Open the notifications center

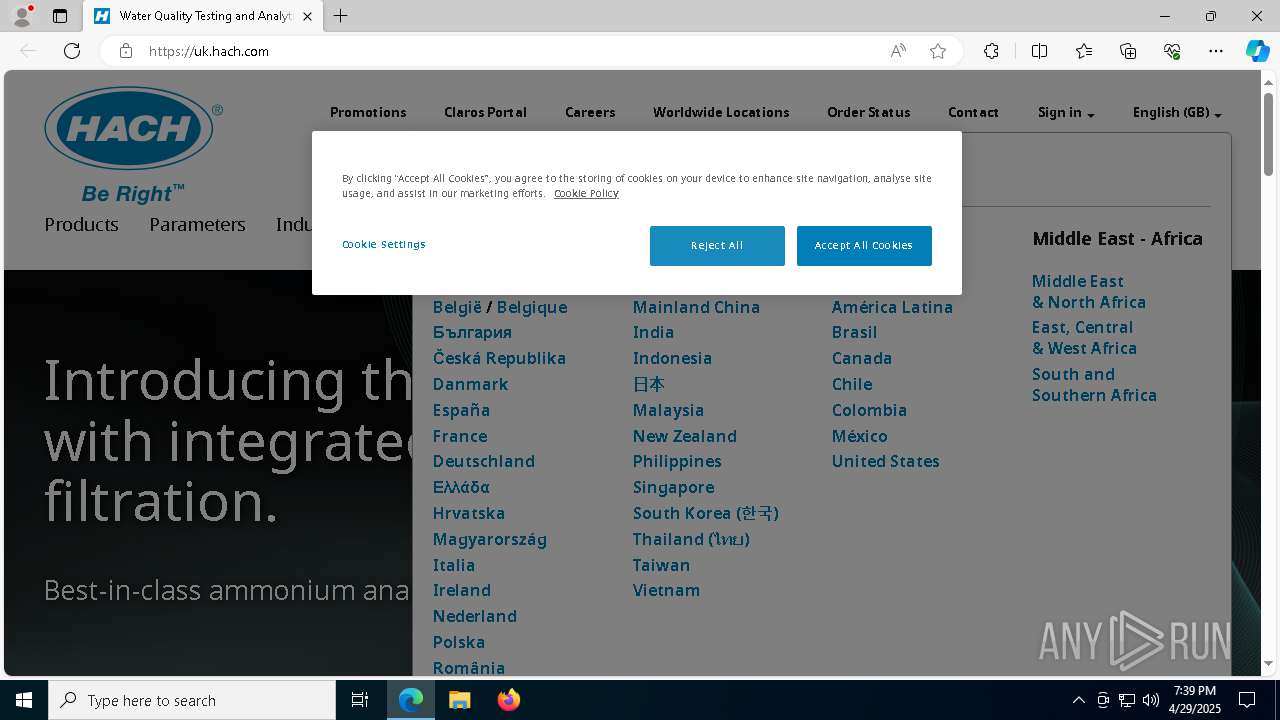[x=1247, y=700]
